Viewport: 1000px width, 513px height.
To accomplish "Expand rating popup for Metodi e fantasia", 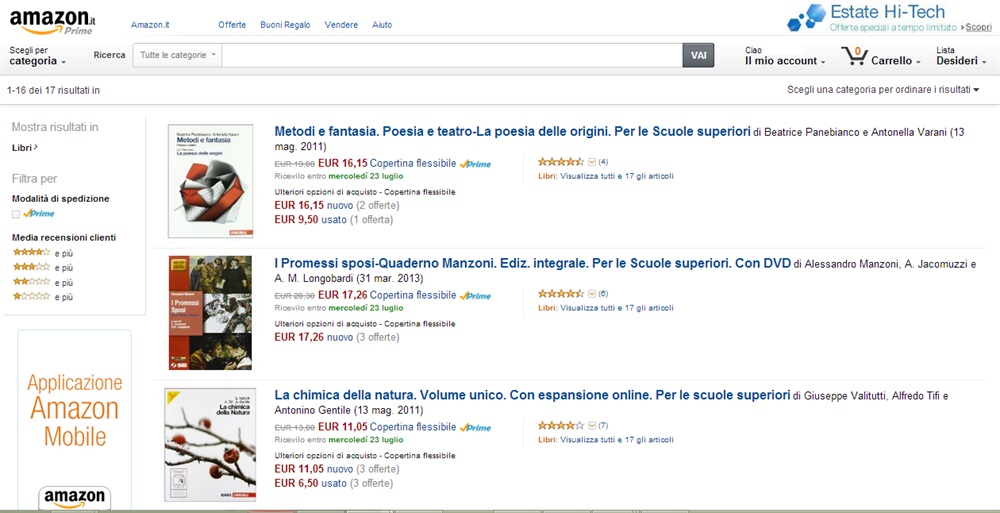I will [x=591, y=162].
